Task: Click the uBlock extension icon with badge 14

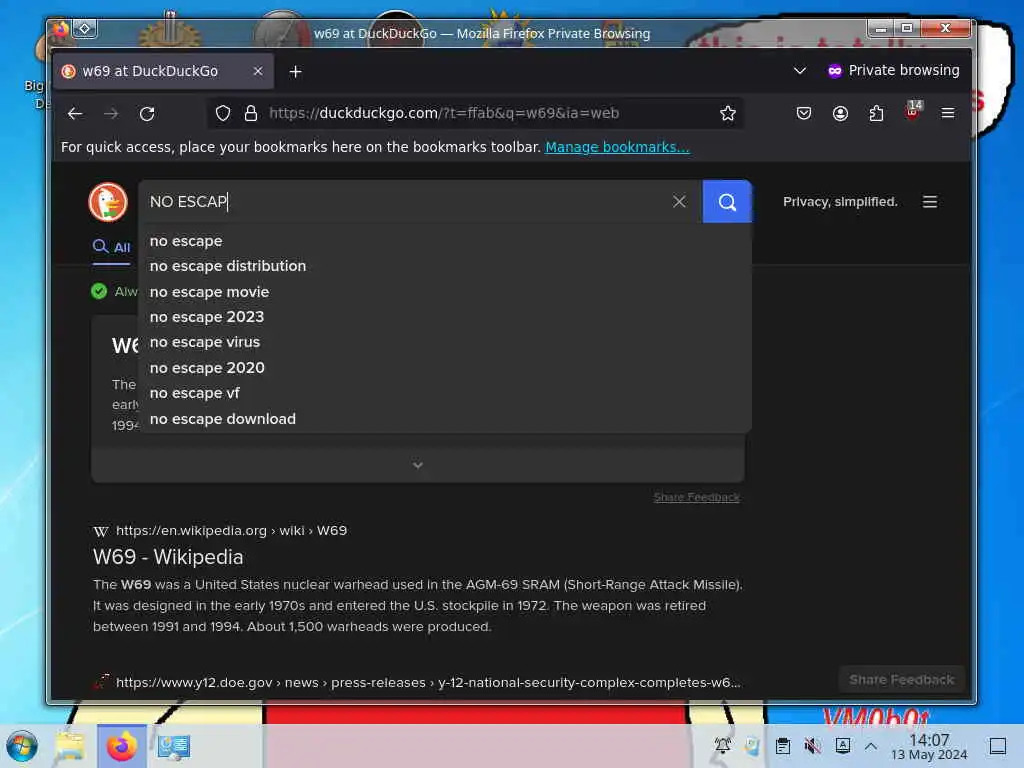Action: click(913, 111)
